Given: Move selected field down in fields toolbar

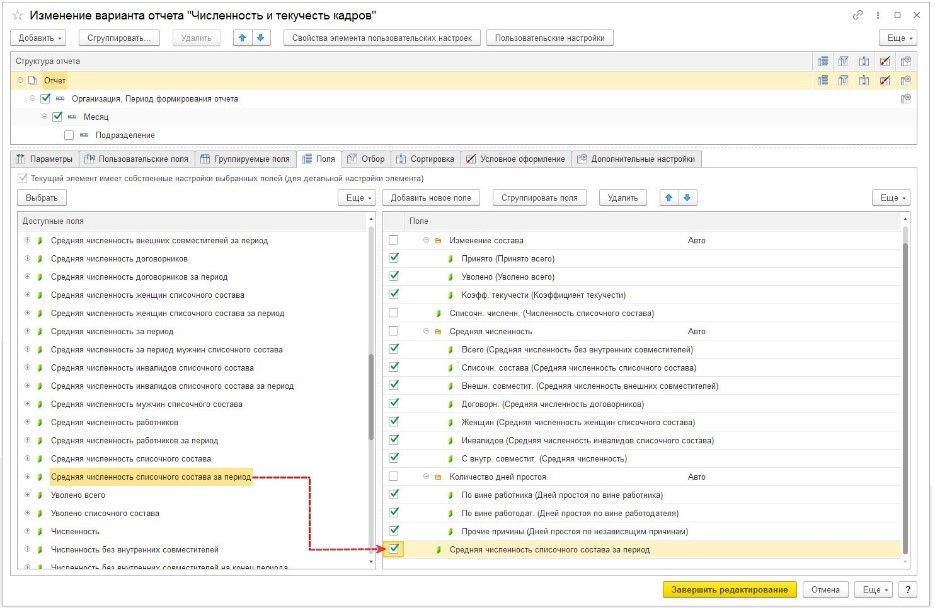Looking at the screenshot, I should pos(687,198).
